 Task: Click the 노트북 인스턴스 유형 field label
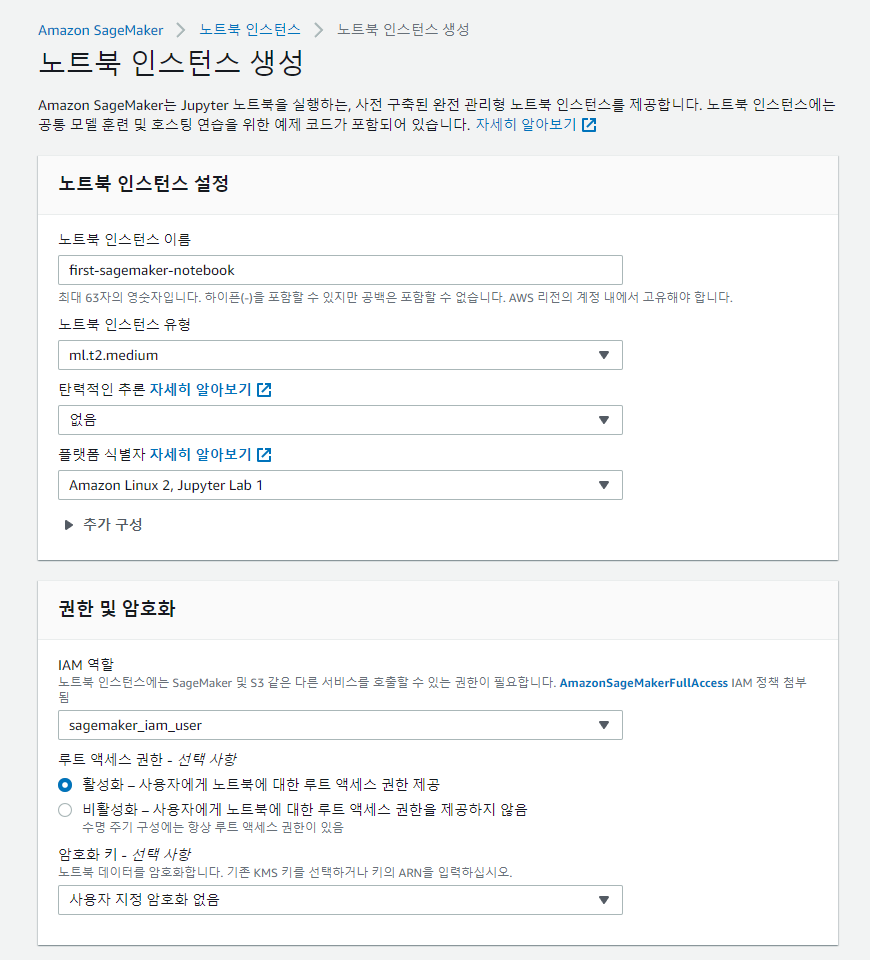coord(124,324)
